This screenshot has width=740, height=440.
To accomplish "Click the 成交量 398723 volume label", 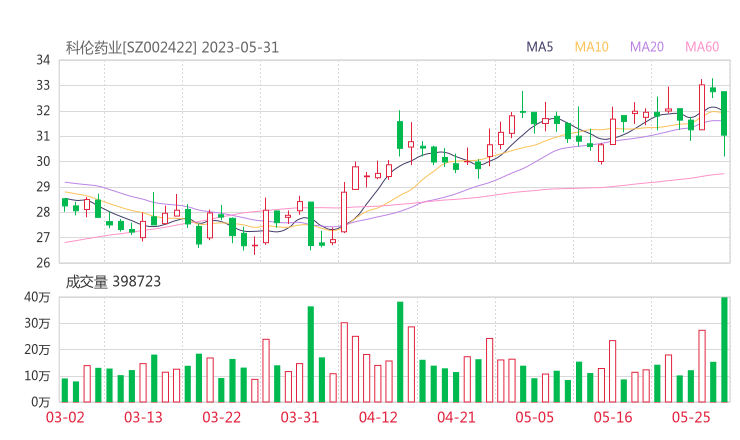I will tap(113, 281).
